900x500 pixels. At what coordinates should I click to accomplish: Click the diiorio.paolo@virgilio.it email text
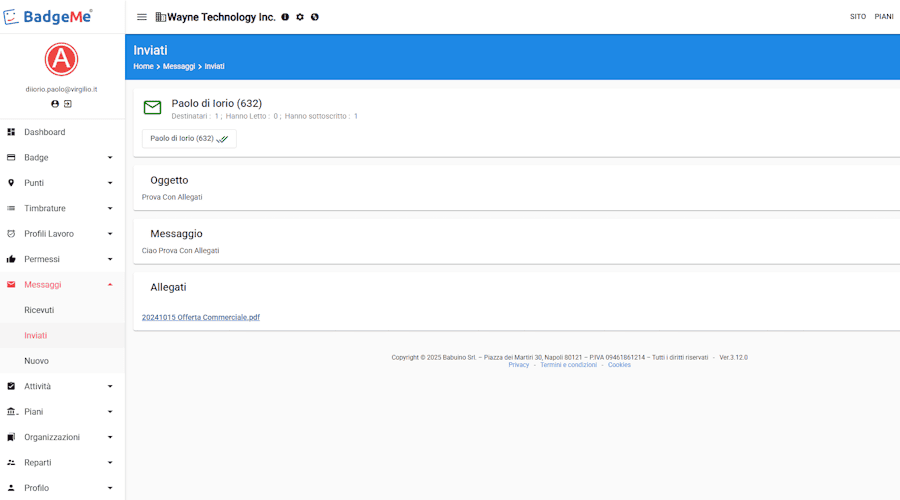tap(61, 90)
